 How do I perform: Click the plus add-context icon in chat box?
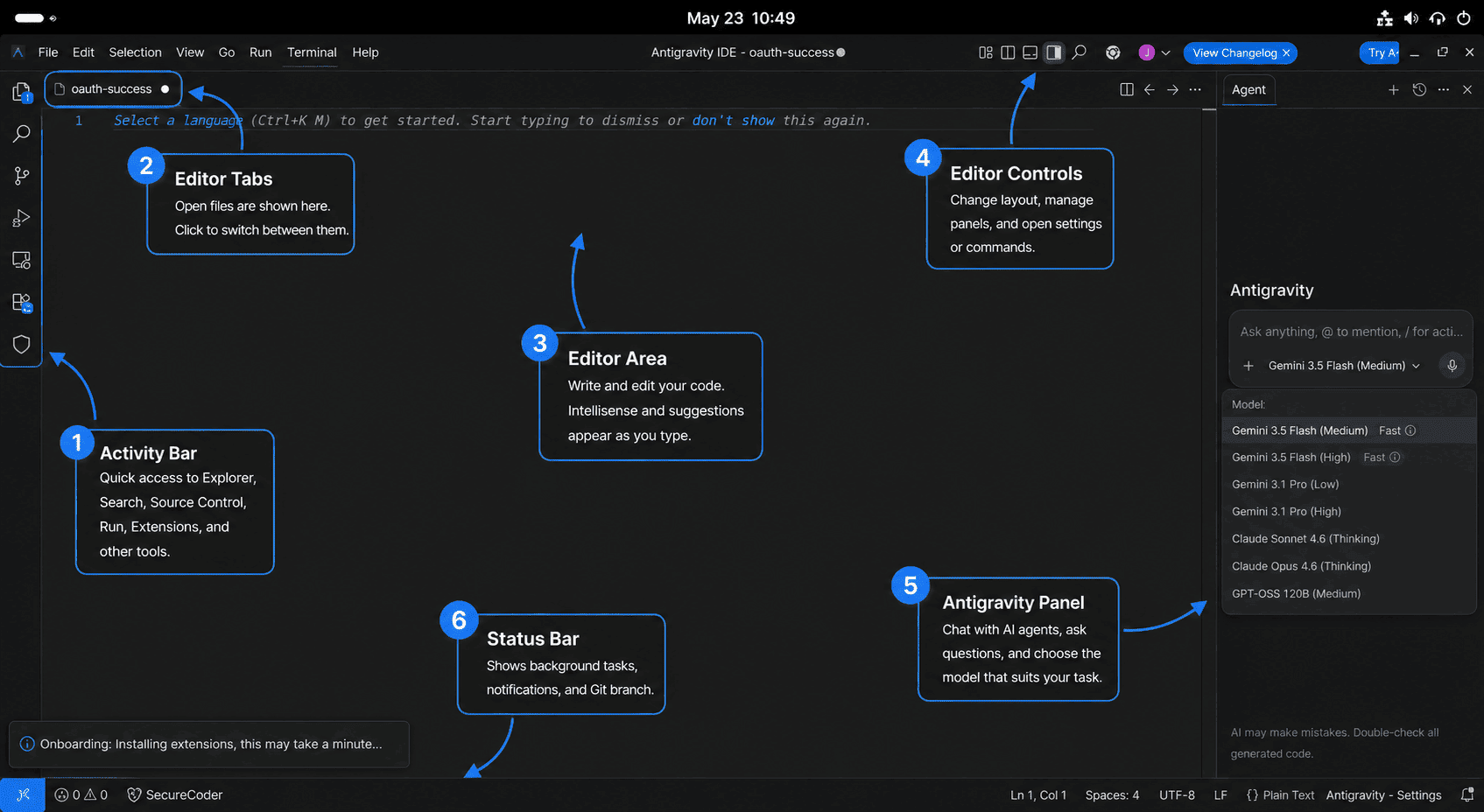coord(1248,366)
